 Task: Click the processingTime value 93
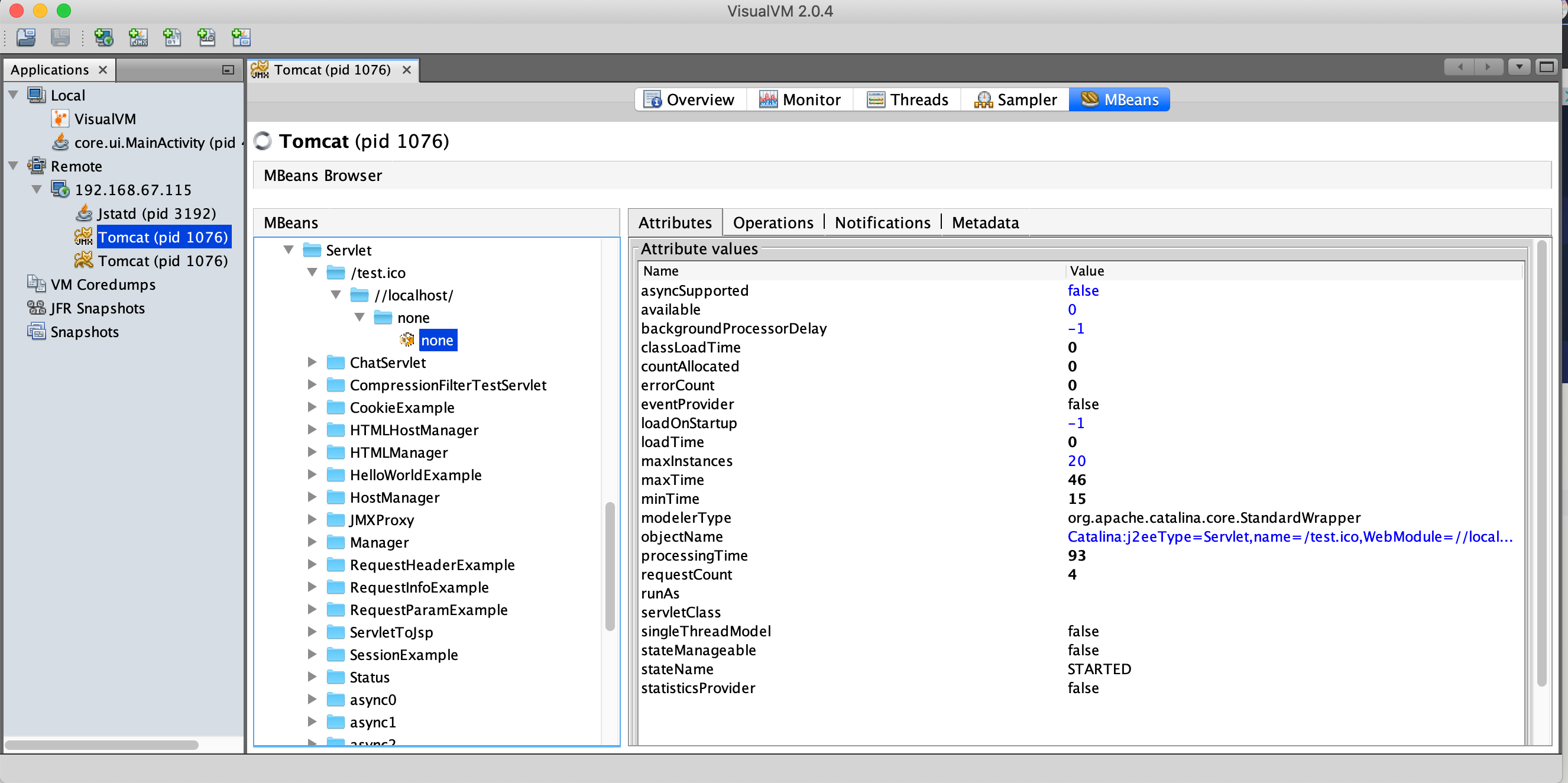1076,555
